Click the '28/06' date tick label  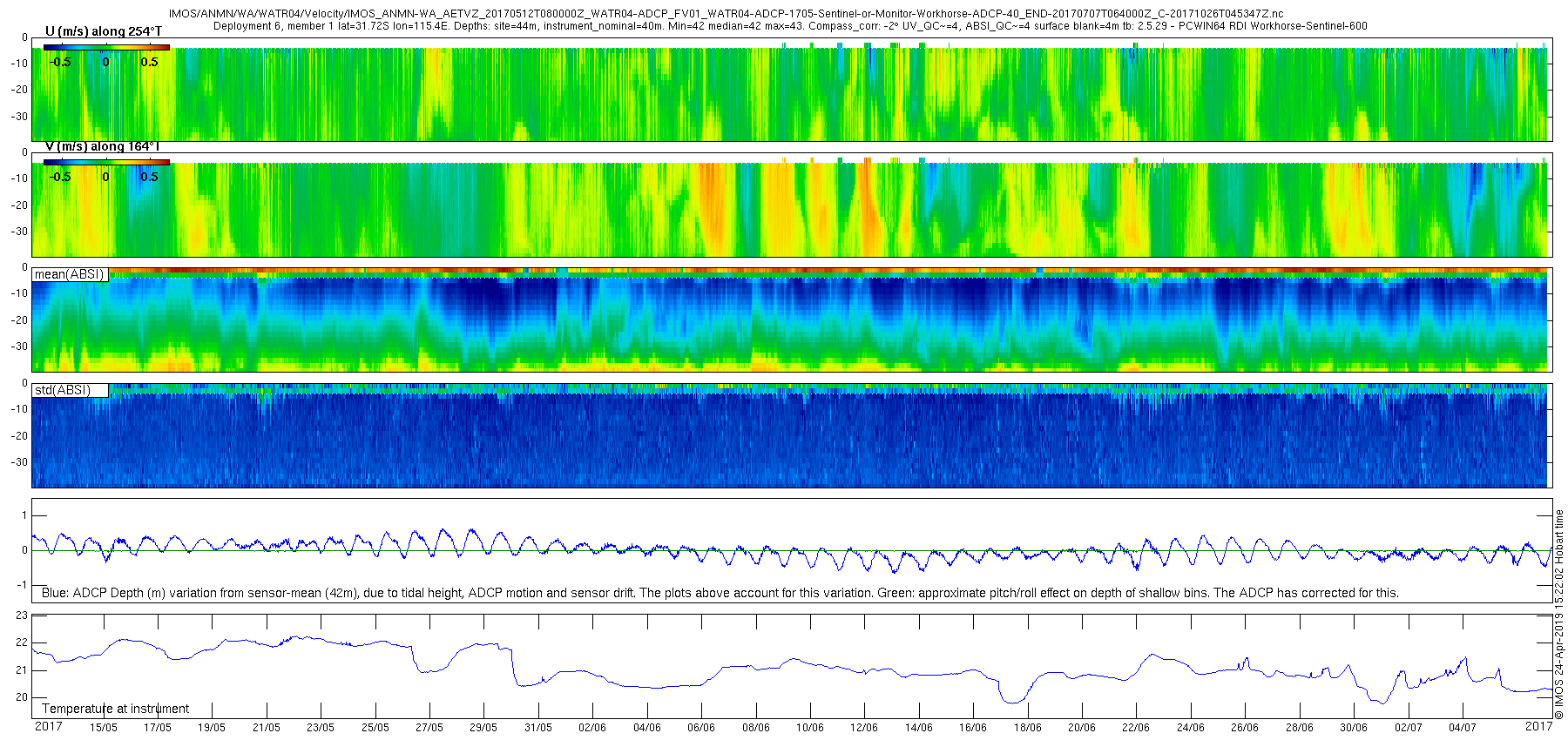(x=1300, y=728)
